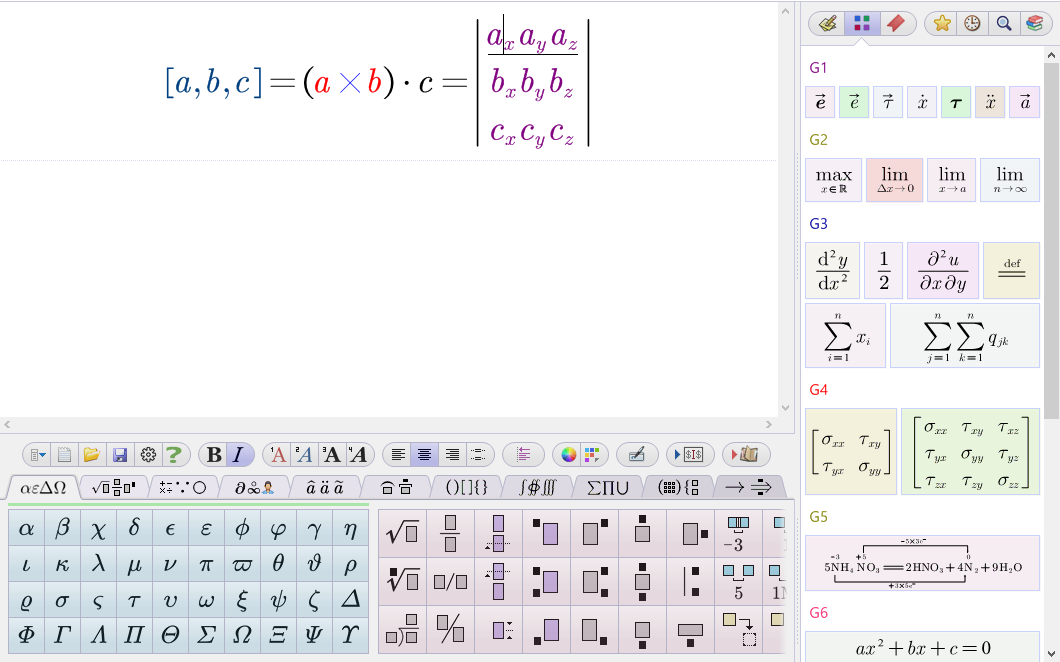
Task: Click the green question-mark help icon
Action: [175, 454]
